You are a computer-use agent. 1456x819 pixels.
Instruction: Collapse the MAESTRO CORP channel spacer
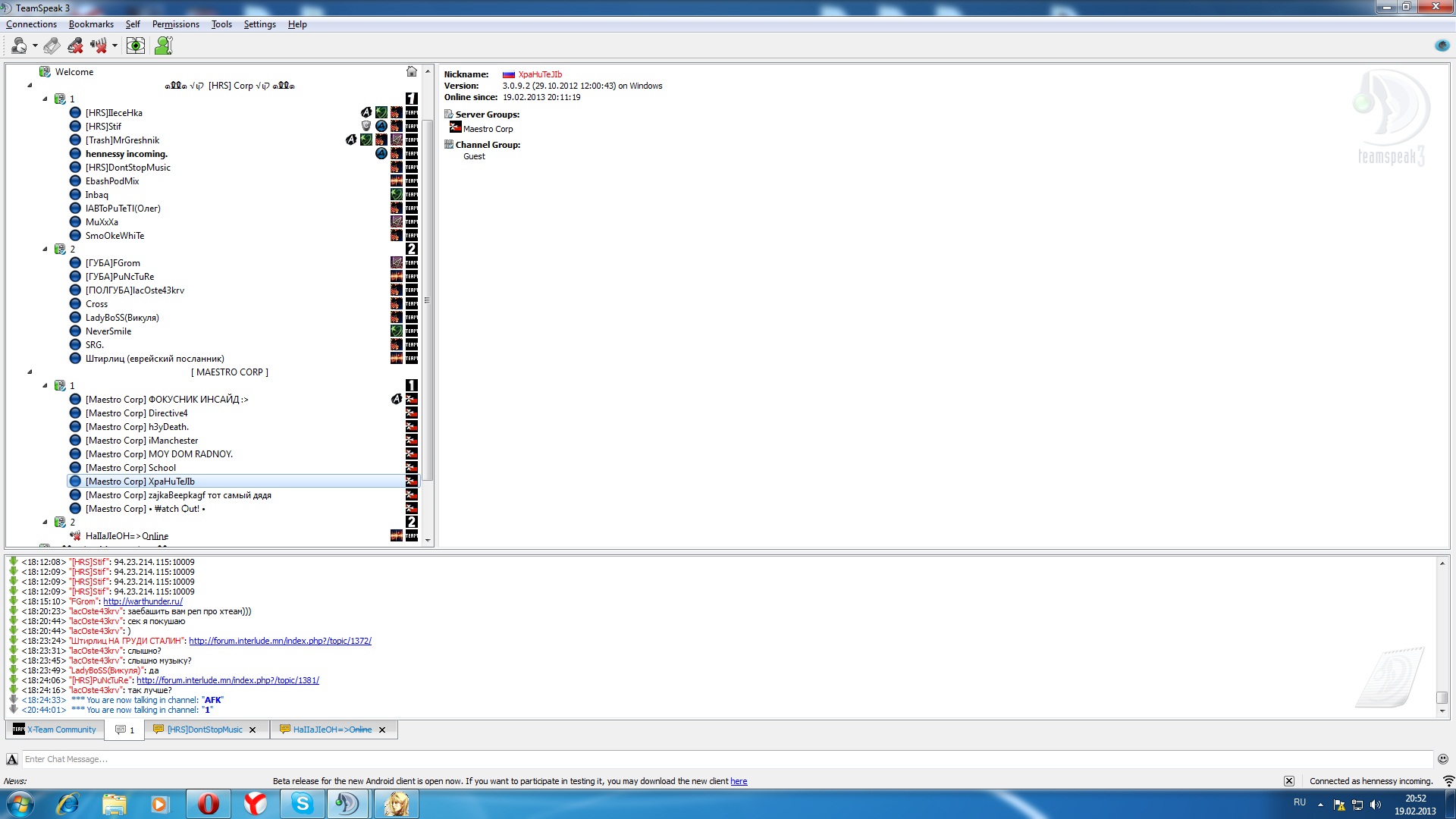30,372
